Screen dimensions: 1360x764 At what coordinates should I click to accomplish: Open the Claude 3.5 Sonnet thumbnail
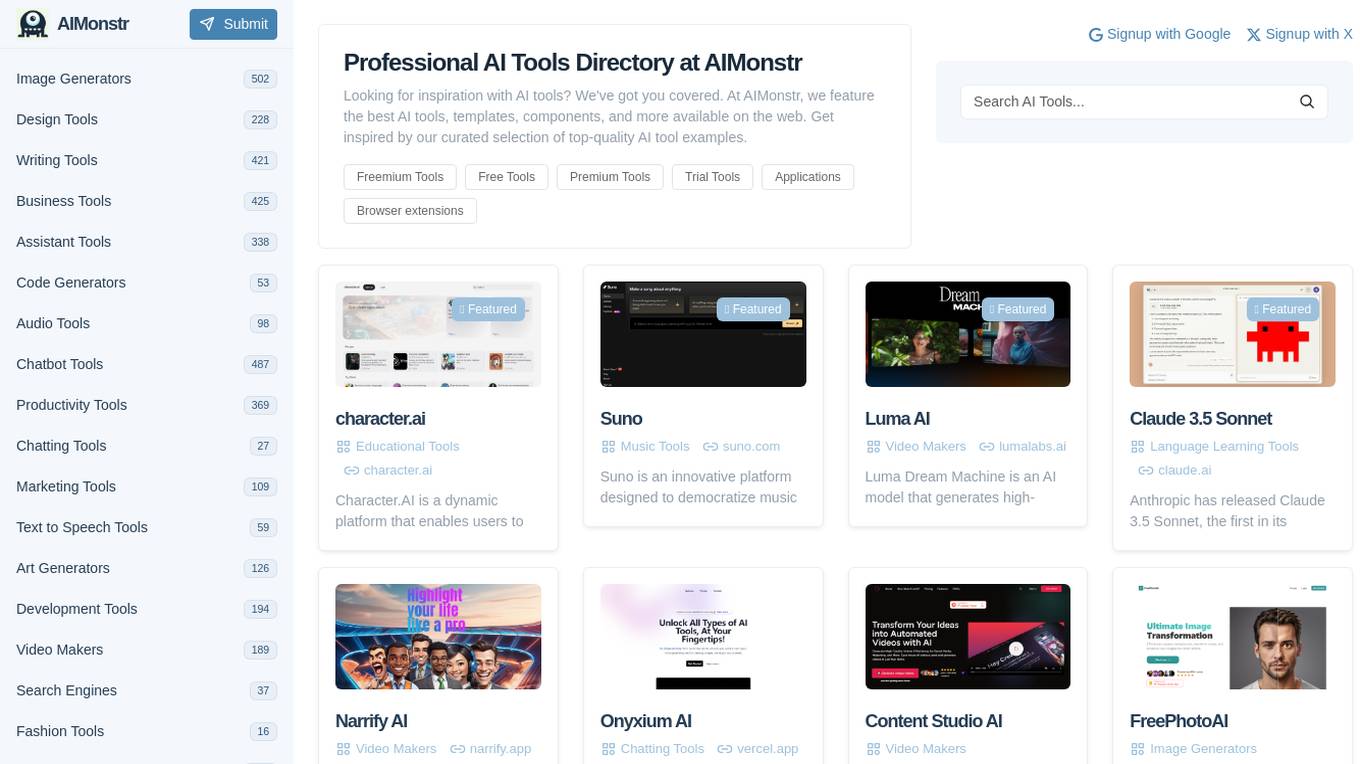coord(1232,334)
